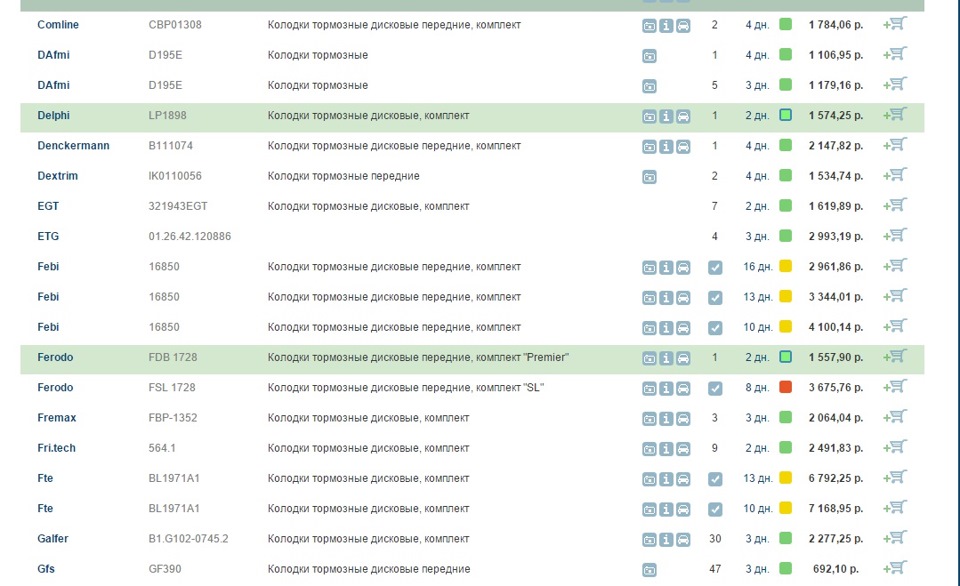
Task: Click the price 2 993,19 р.
Action: pyautogui.click(x=836, y=236)
